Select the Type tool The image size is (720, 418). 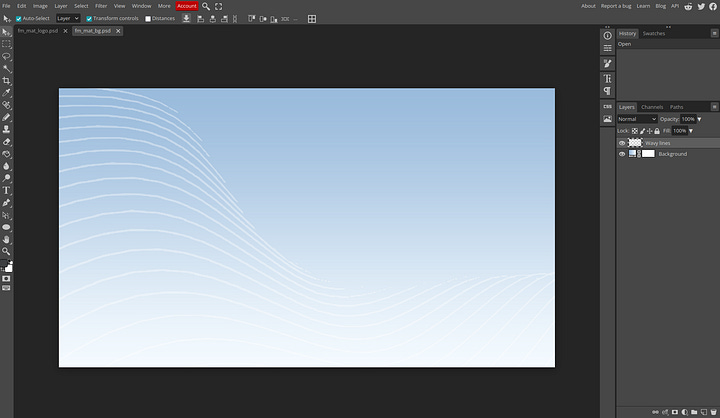[6, 191]
